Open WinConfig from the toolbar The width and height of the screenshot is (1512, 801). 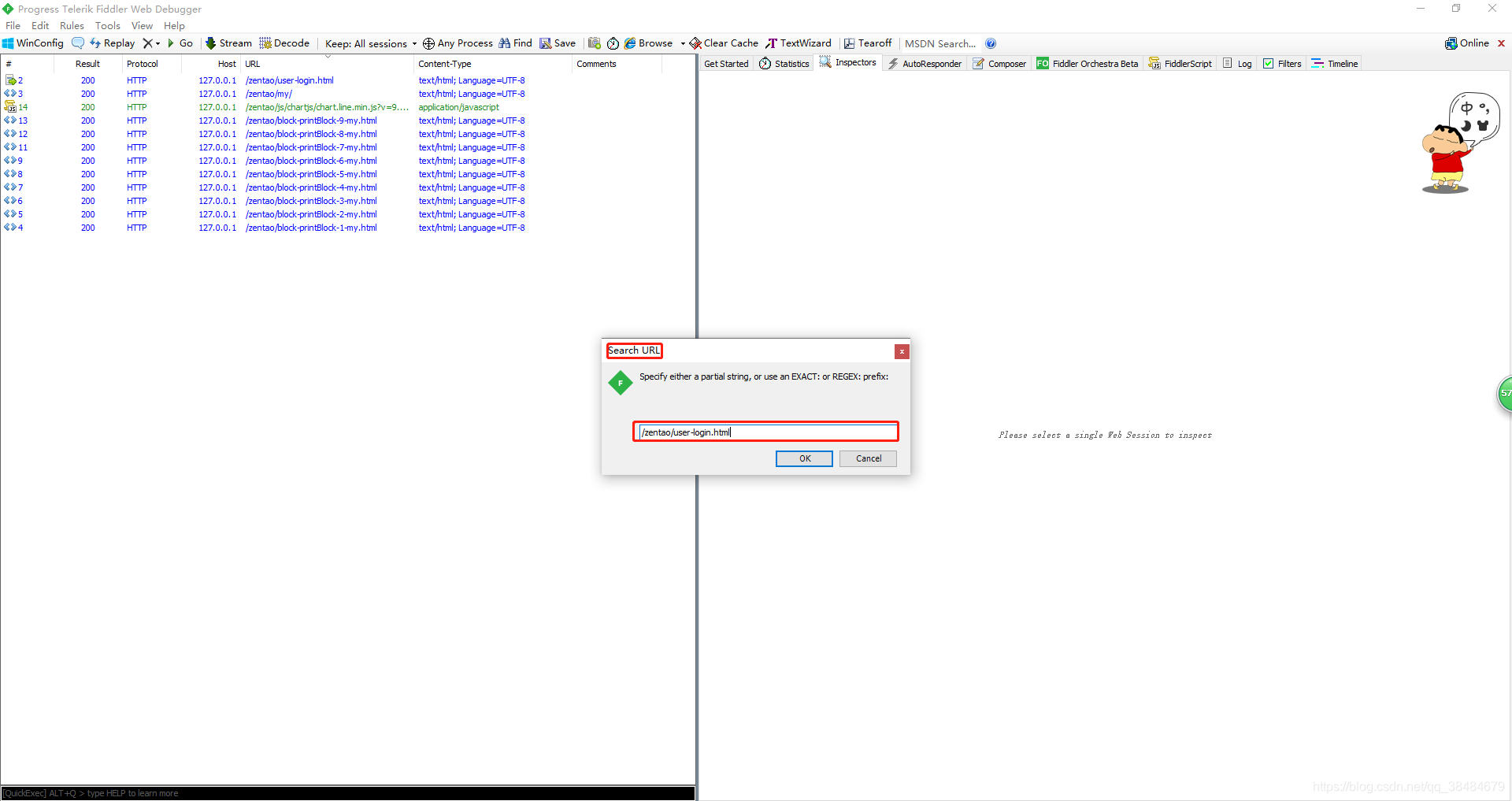33,43
